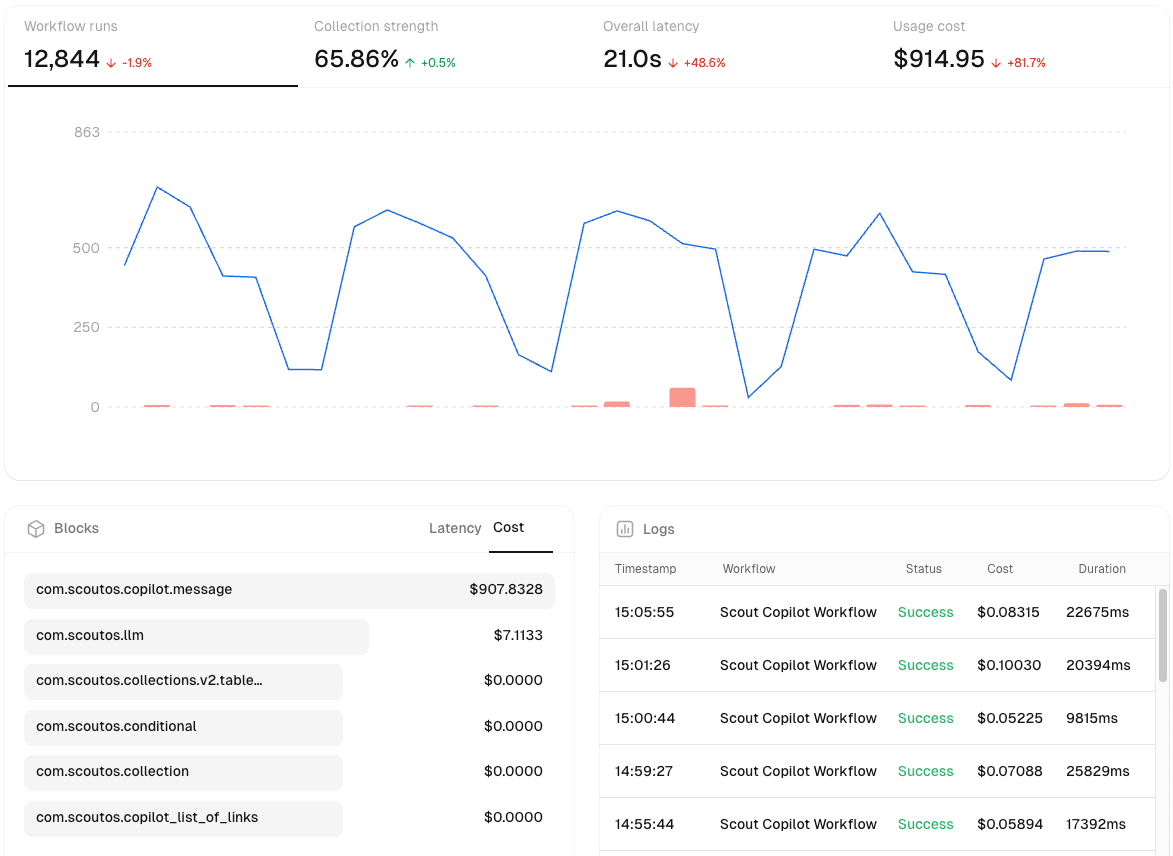Select the com.scoutos.collection block row
The width and height of the screenshot is (1173, 856).
tap(290, 771)
